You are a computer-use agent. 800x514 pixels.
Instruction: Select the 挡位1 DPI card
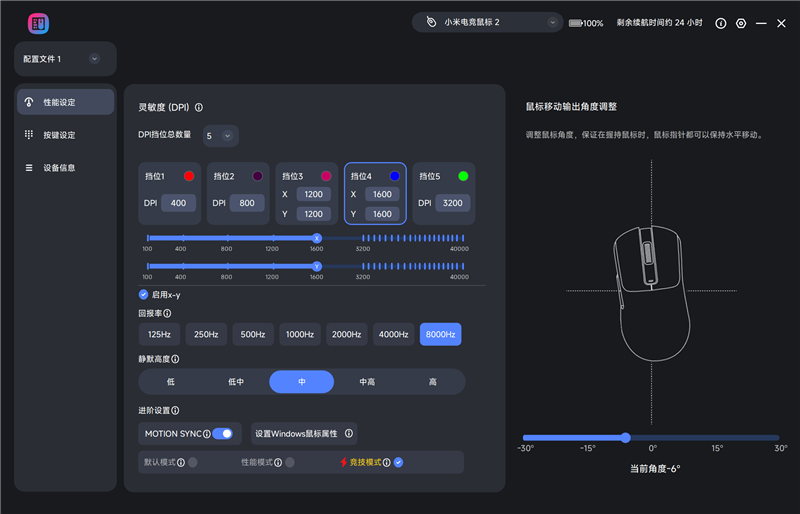pos(169,193)
